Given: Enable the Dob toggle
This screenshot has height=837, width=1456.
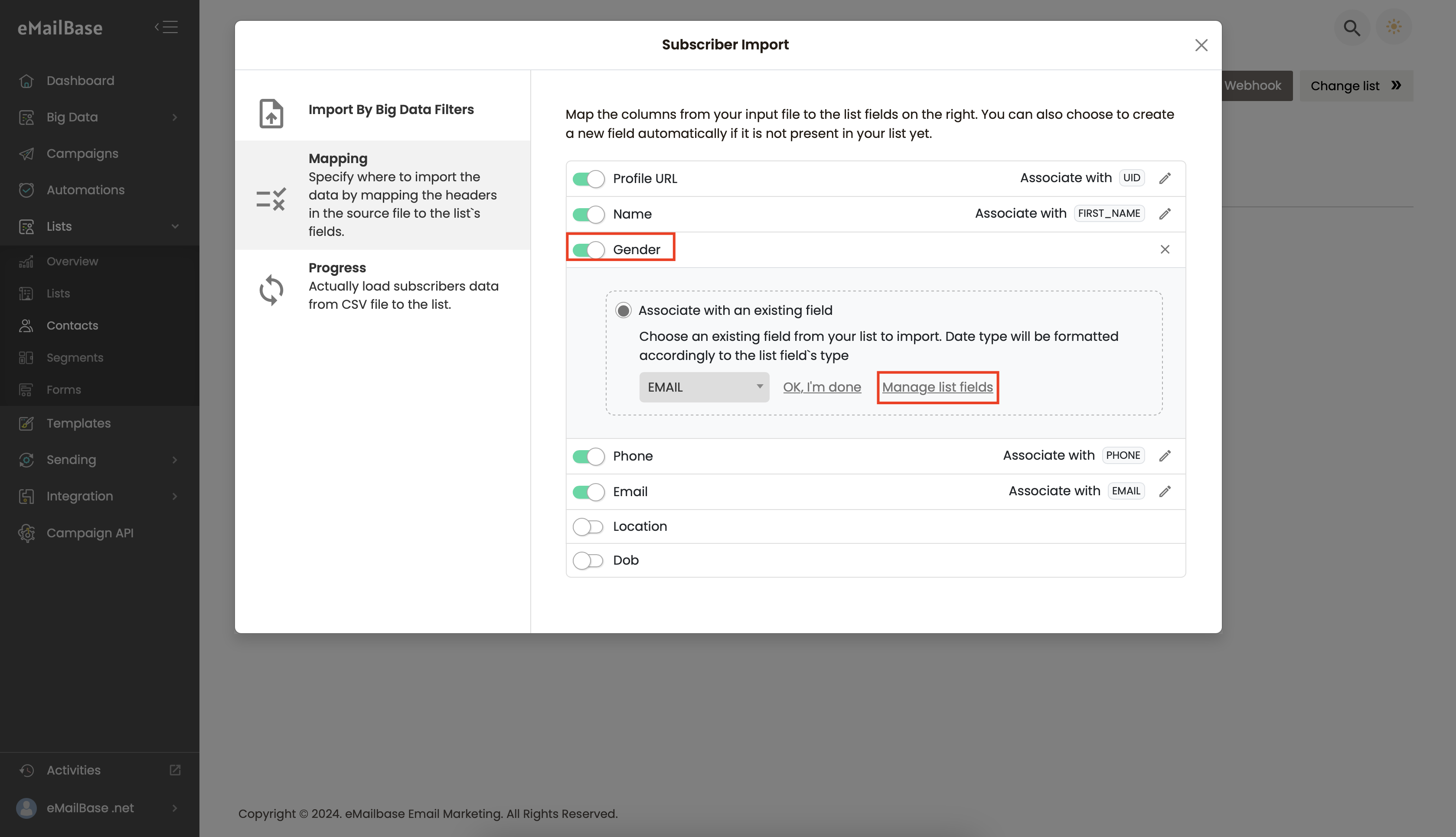Looking at the screenshot, I should click(588, 560).
